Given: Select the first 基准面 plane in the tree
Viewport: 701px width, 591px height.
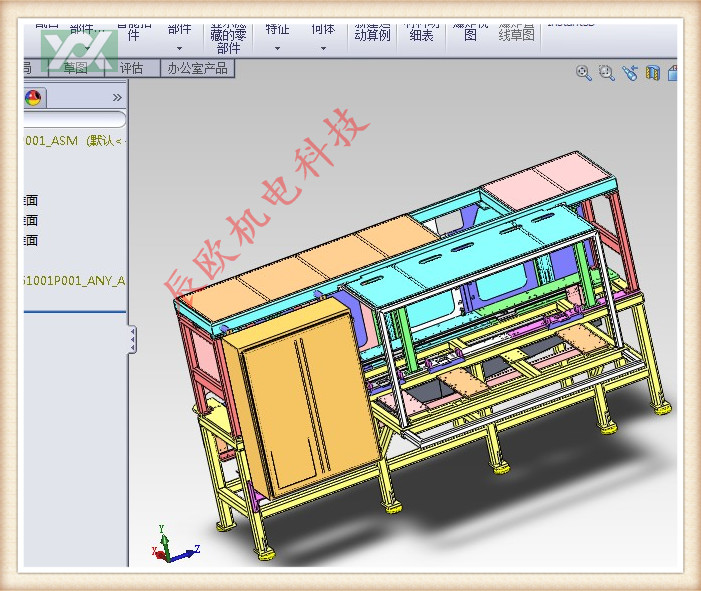Looking at the screenshot, I should pos(31,200).
